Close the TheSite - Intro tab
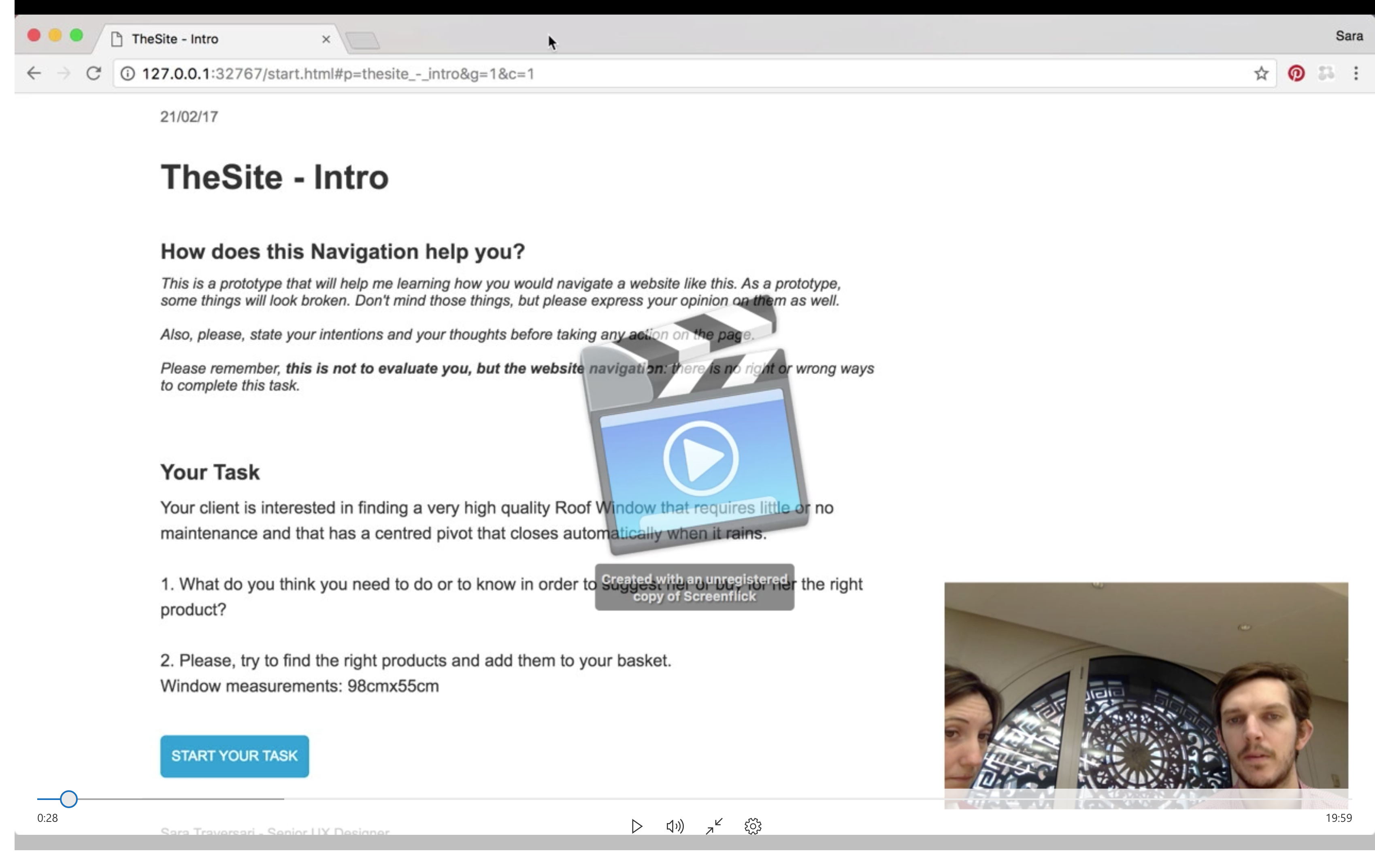1375x868 pixels. (x=326, y=39)
